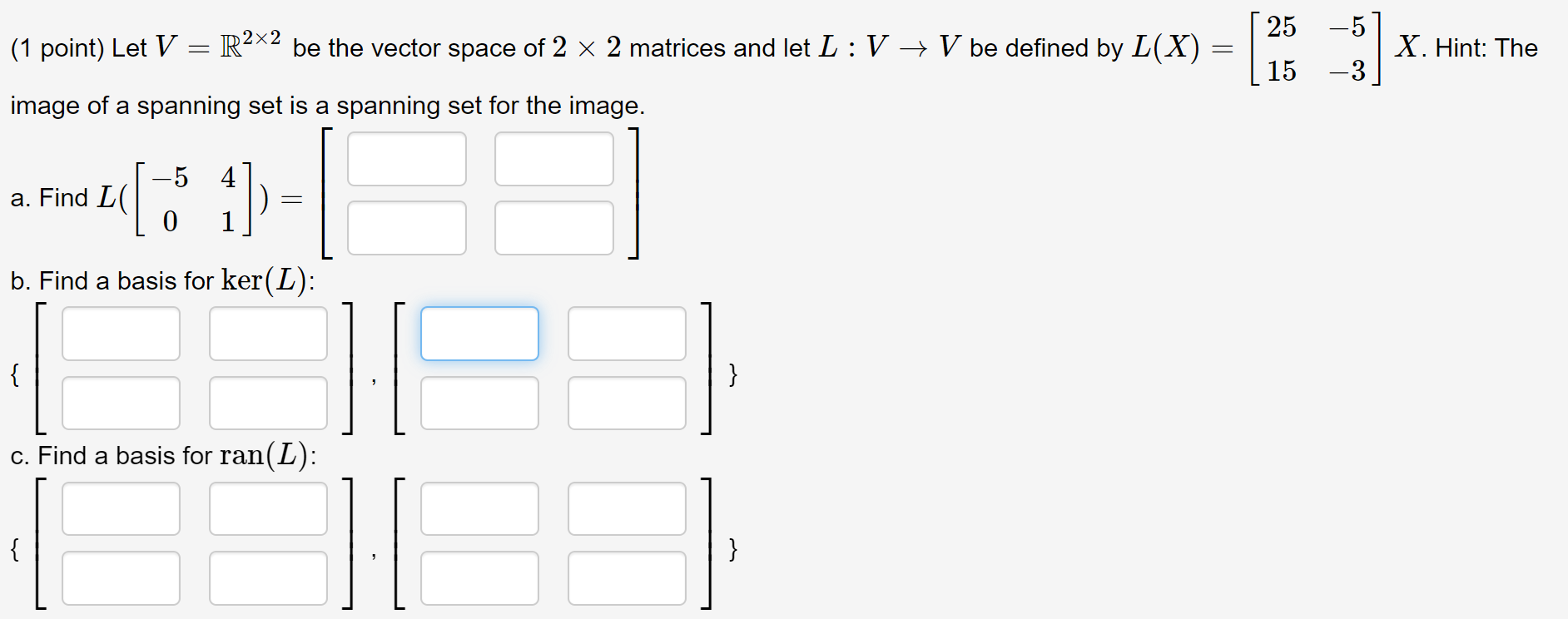Select bottom-left box of first ran(L) basis matrix
The image size is (1568, 619).
pyautogui.click(x=121, y=577)
